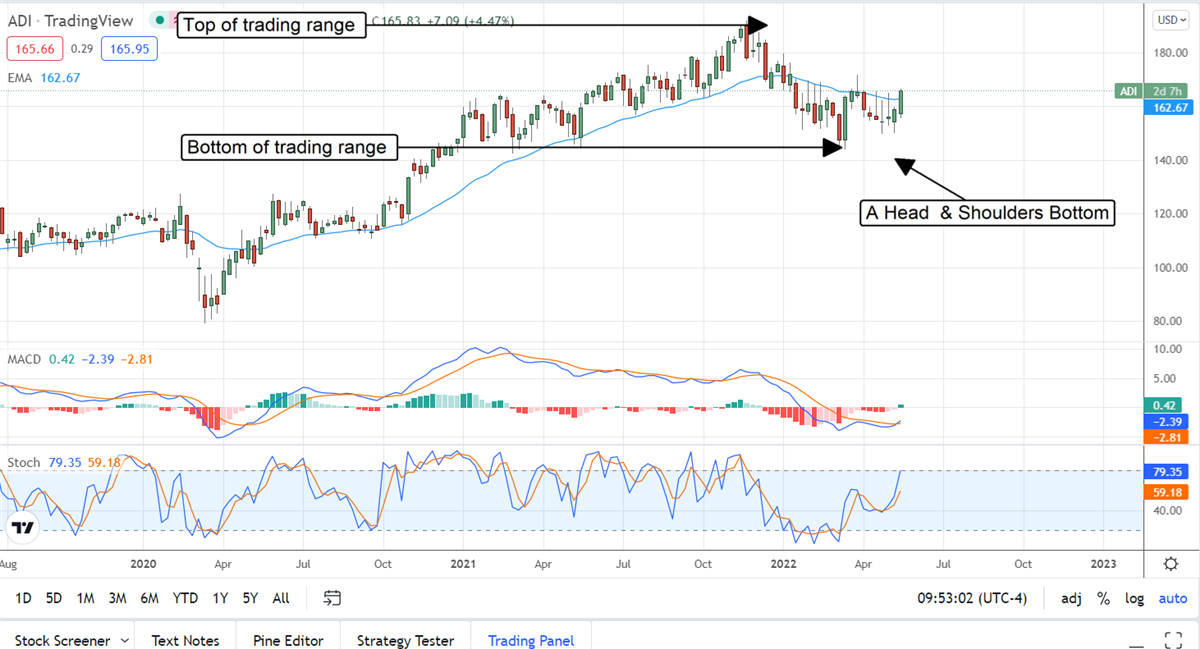Viewport: 1200px width, 649px height.
Task: Select the YTD time range
Action: (x=185, y=598)
